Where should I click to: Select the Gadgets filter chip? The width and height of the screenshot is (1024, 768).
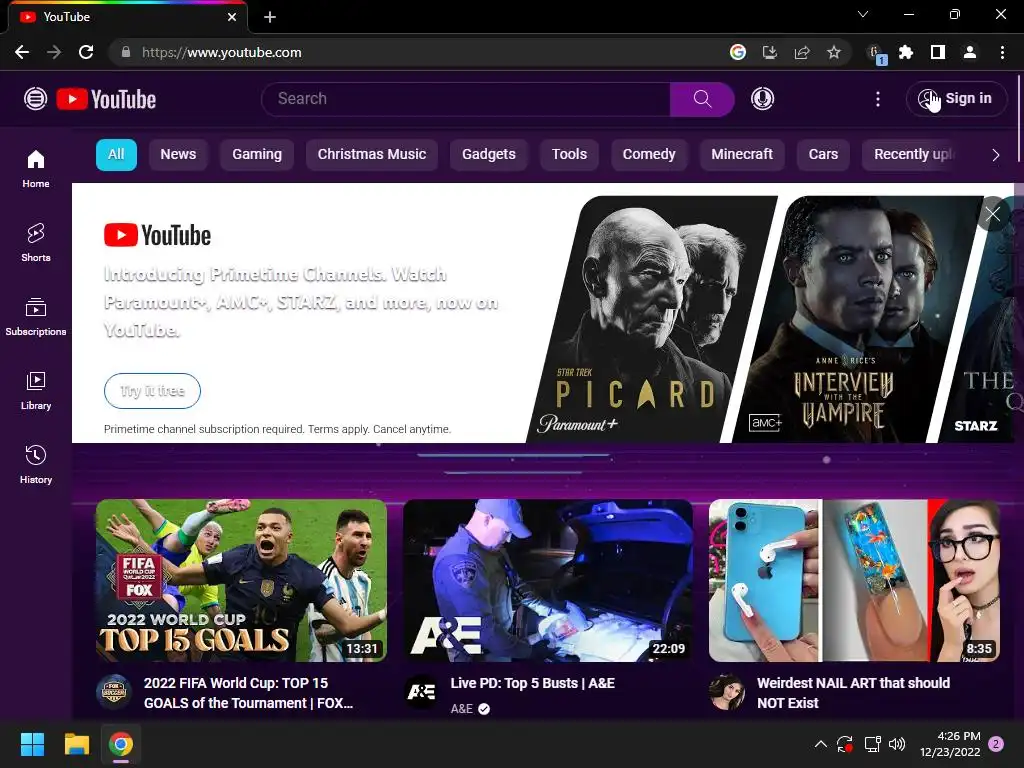pos(489,155)
